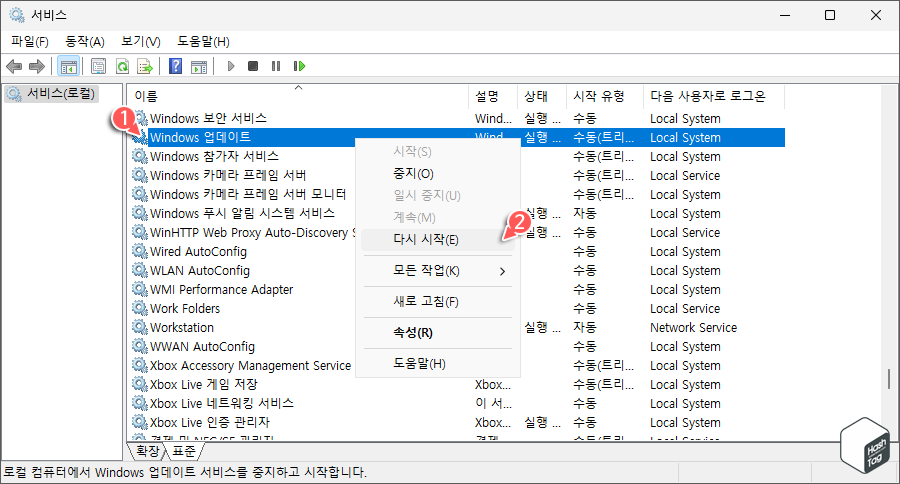Viewport: 900px width, 484px height.
Task: Sort by the 설명 column header
Action: point(493,96)
